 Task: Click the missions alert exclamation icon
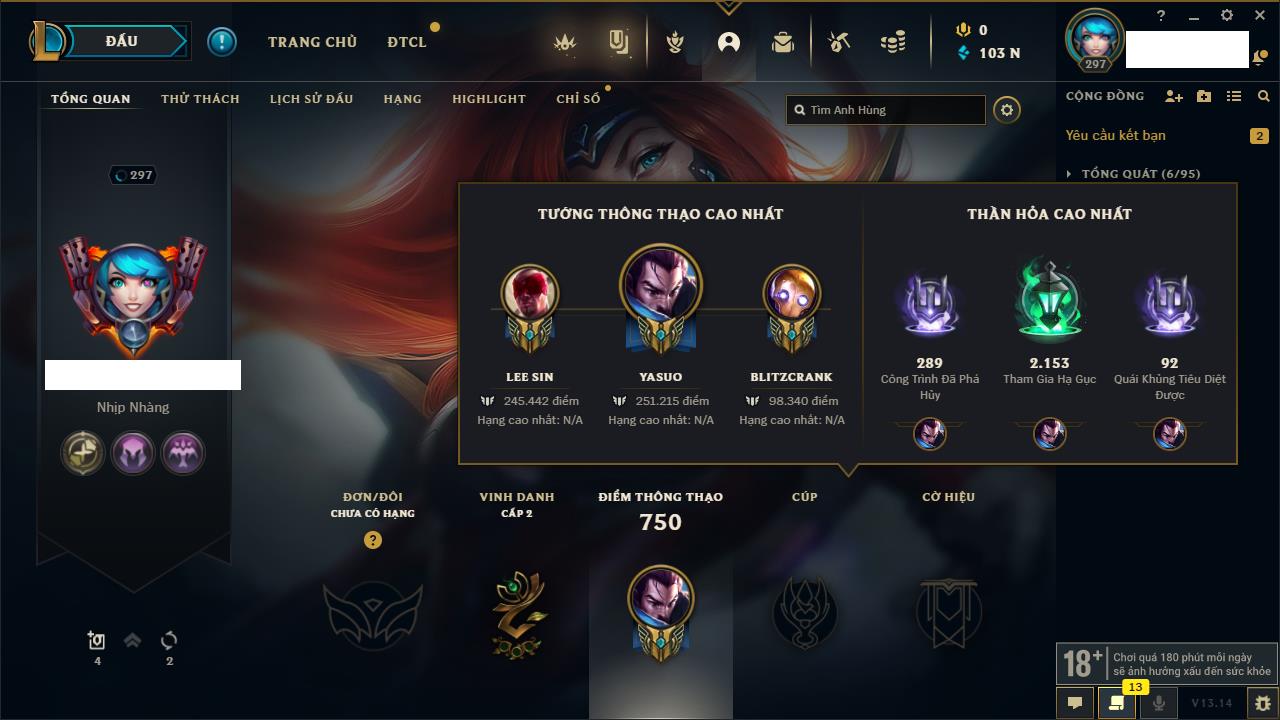(222, 42)
